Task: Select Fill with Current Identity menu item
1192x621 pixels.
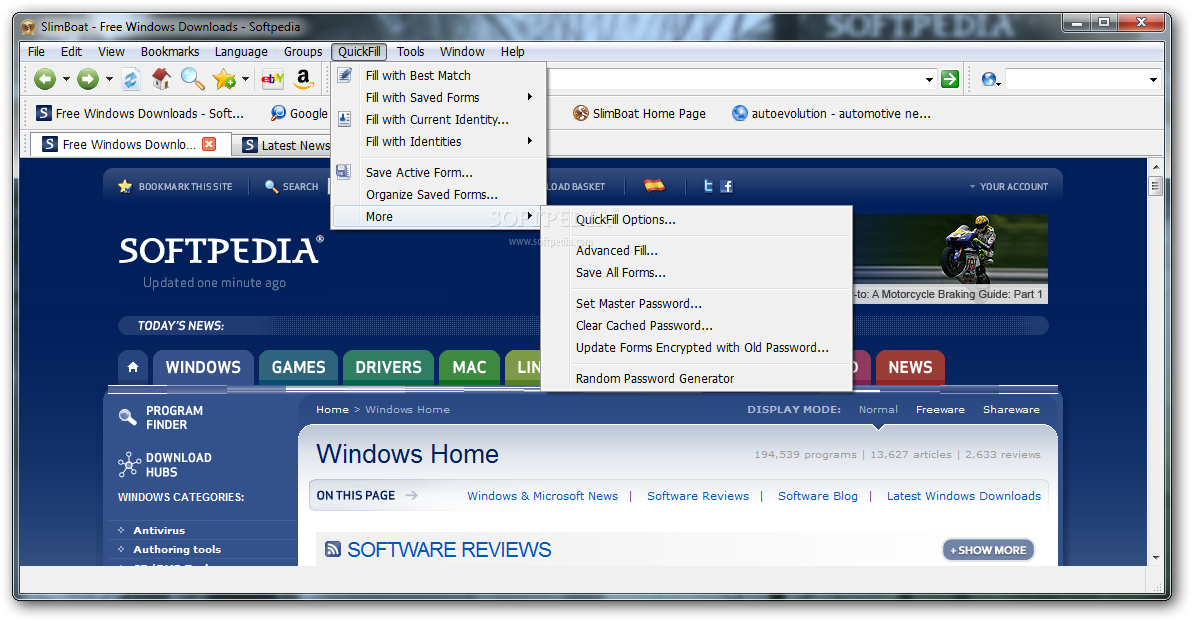Action: click(439, 119)
